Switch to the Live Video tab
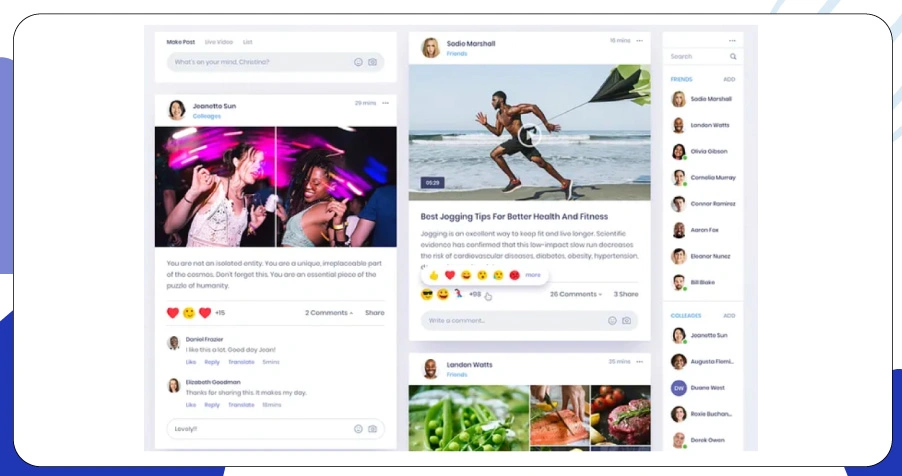Screen dimensions: 902x476 [219, 42]
